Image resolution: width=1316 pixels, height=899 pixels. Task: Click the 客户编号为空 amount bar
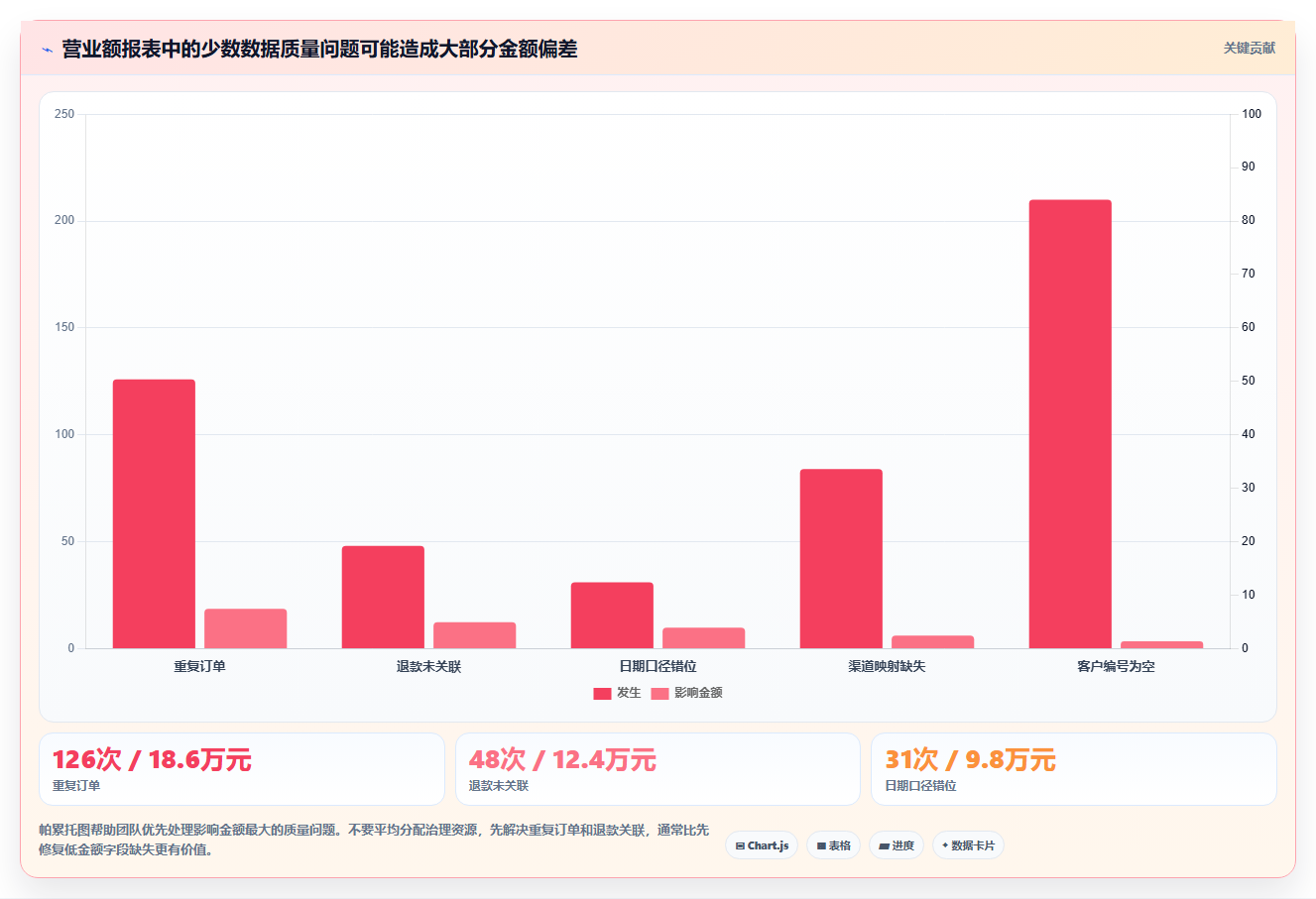tap(1162, 644)
